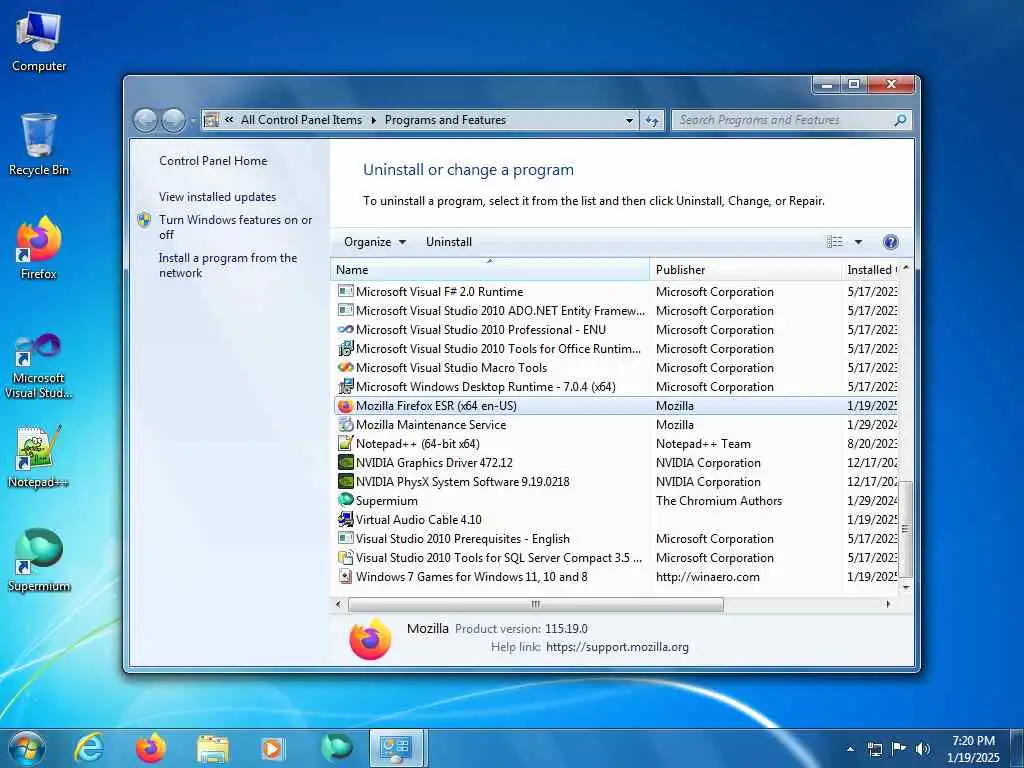Image resolution: width=1024 pixels, height=768 pixels.
Task: Select the Firefox desktop shortcut
Action: pos(39,248)
